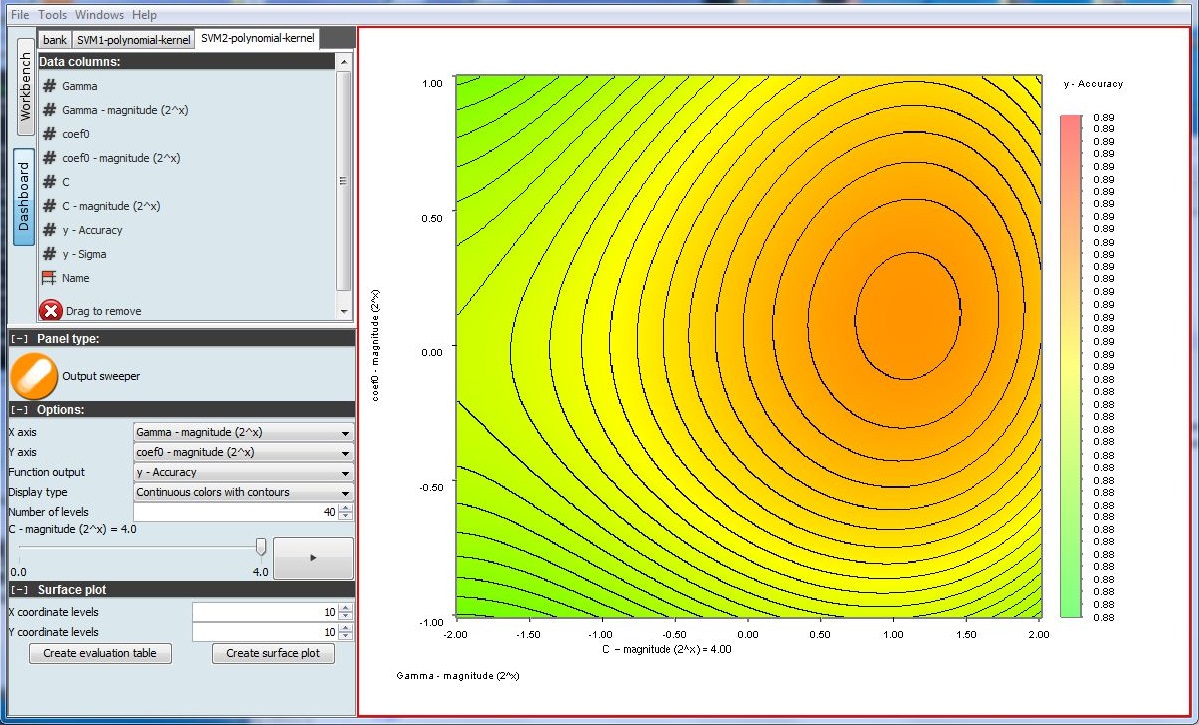Screen dimensions: 1199x725
Task: Switch to the SVM1-polynomial-kernel tab
Action: (x=134, y=40)
